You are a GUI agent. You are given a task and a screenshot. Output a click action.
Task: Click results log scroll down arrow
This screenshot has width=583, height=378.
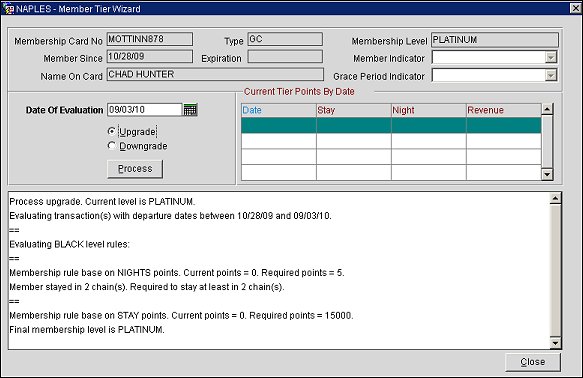tap(555, 343)
